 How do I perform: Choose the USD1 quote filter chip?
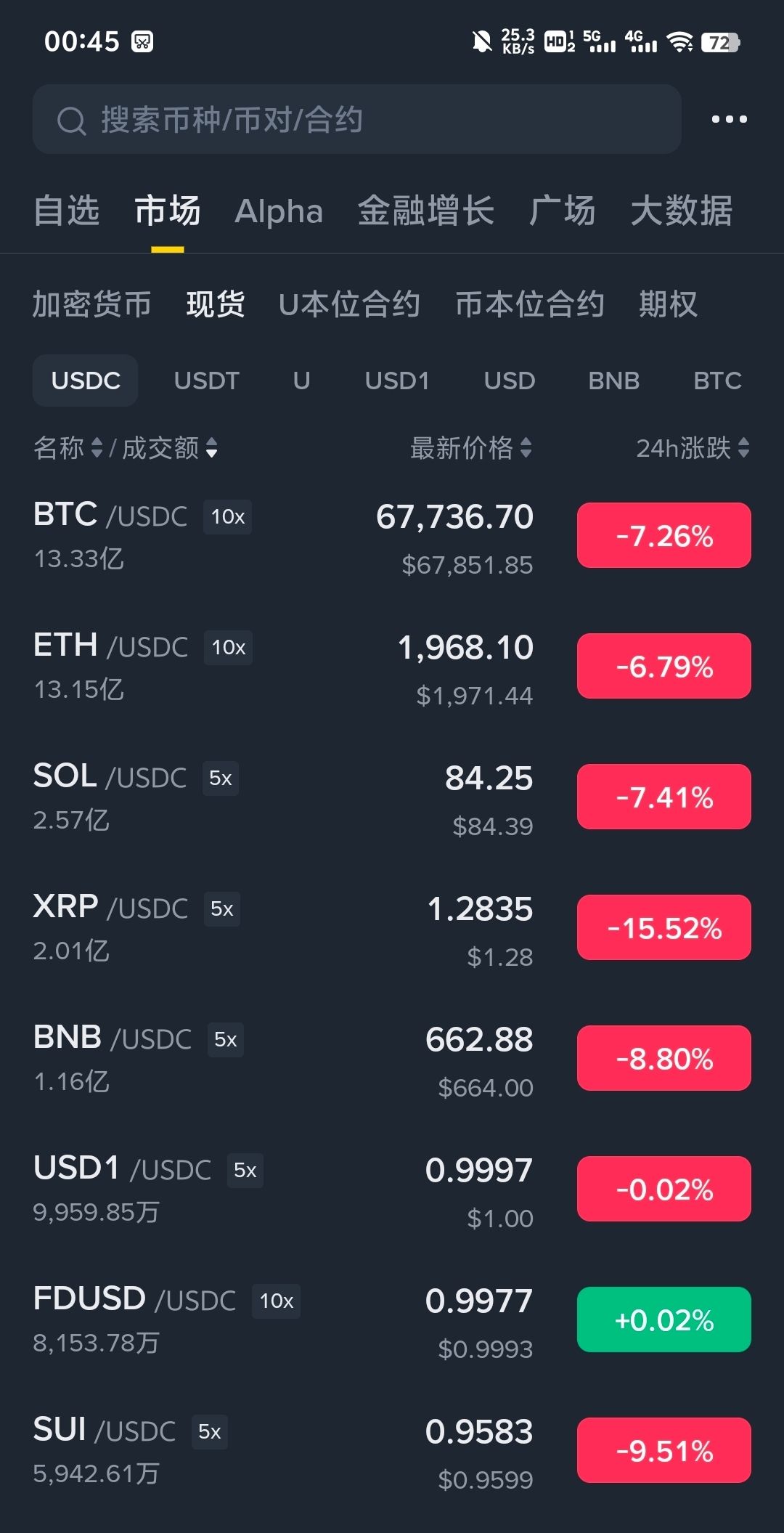point(397,381)
